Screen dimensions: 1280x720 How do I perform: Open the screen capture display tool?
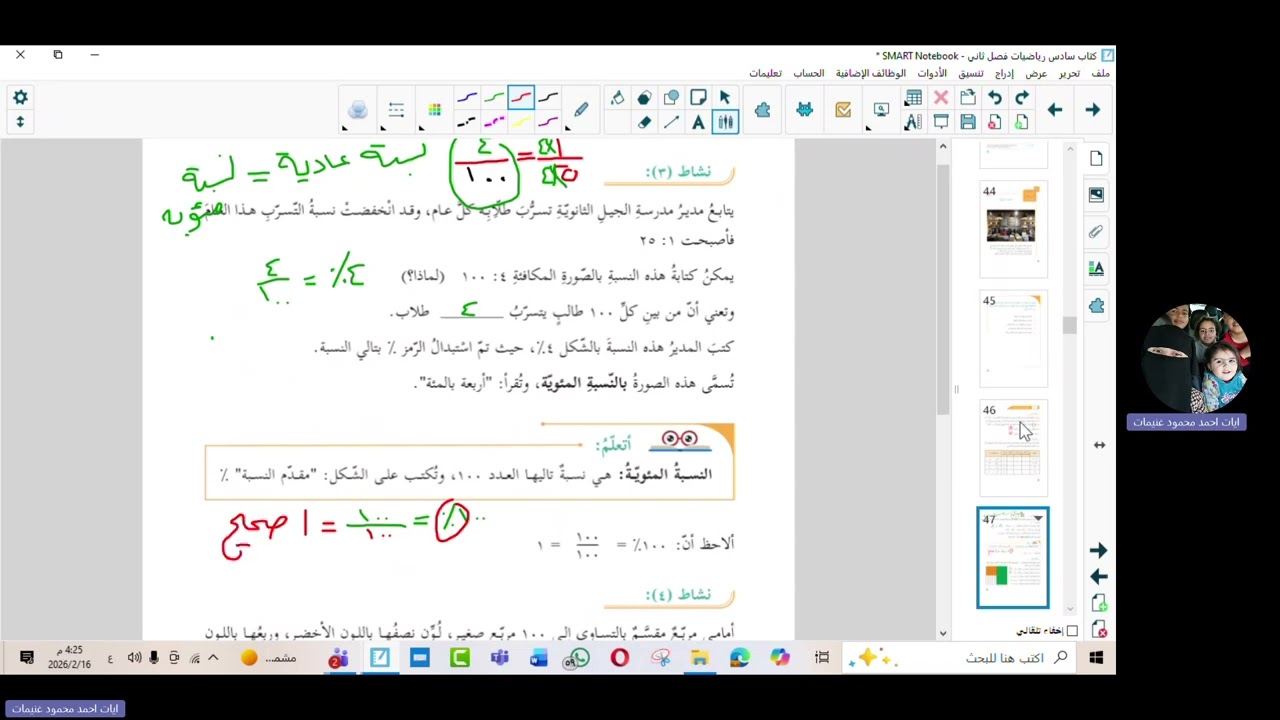point(881,110)
